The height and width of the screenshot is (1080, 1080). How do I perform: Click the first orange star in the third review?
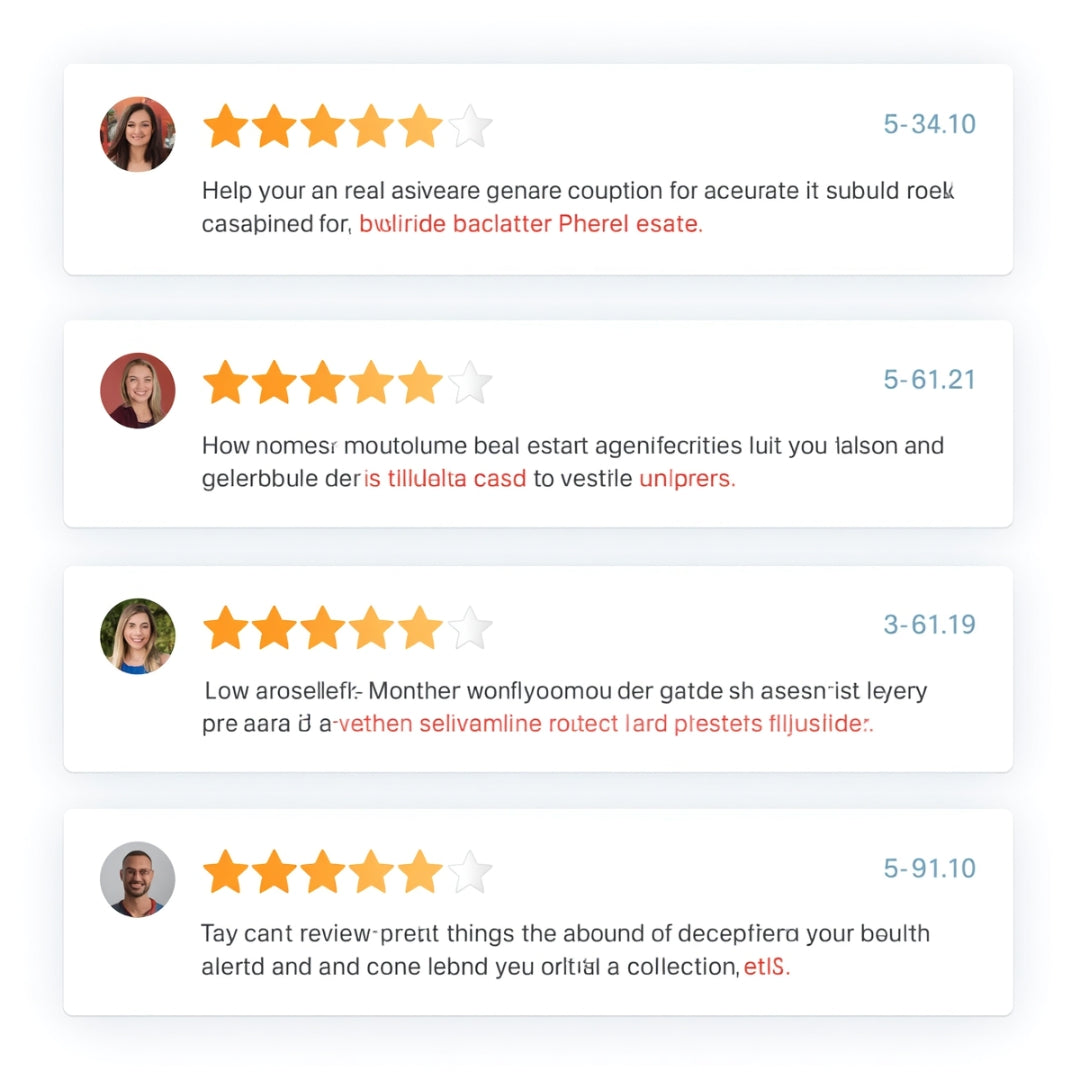222,627
